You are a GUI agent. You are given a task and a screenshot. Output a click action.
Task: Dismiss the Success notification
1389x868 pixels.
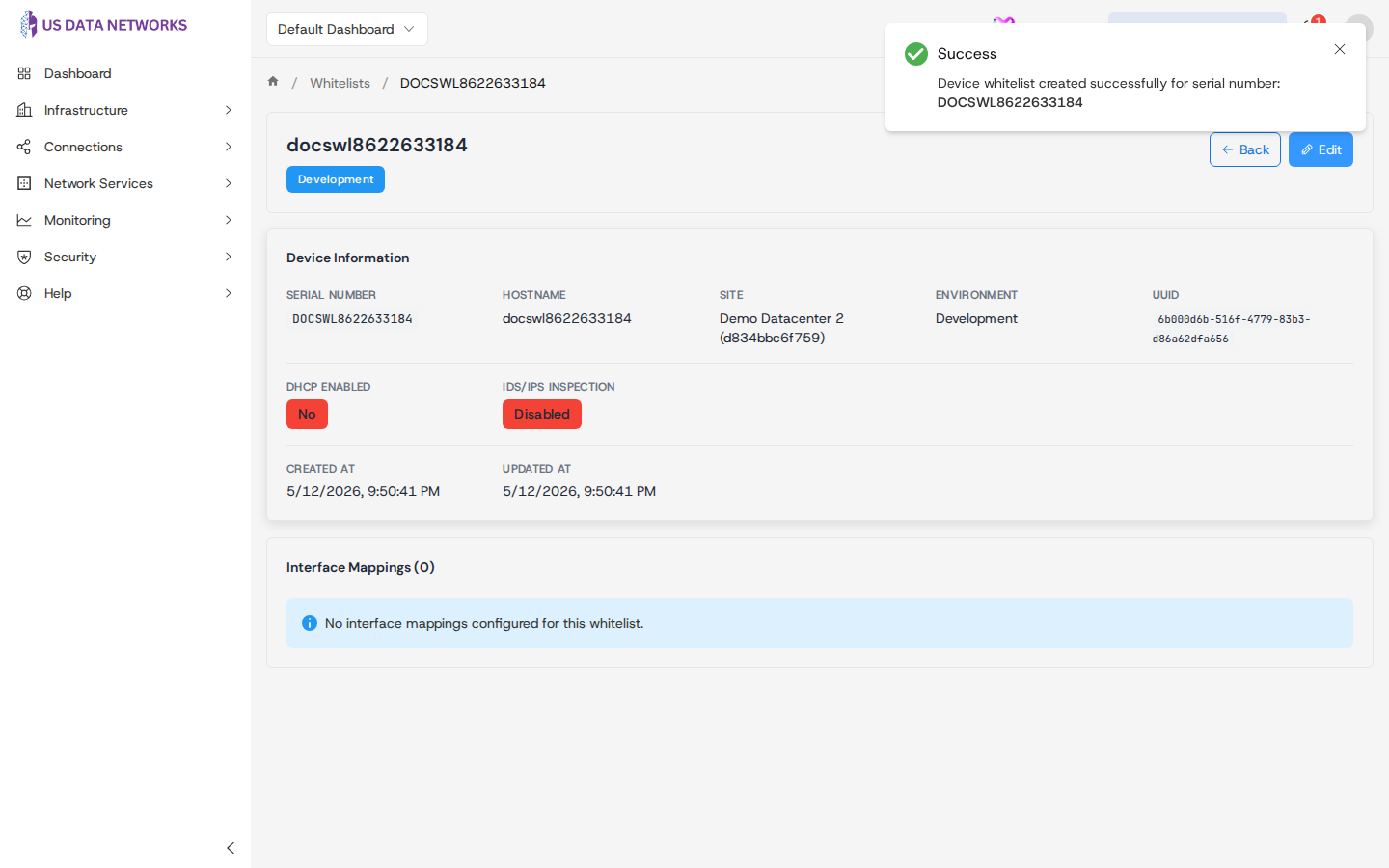coord(1340,49)
